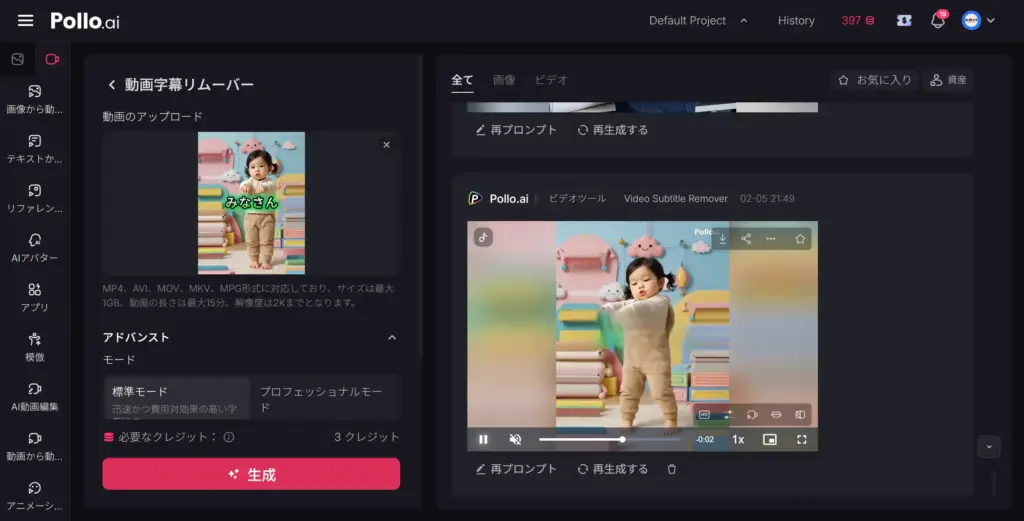Open the 模倣 tool
Image resolution: width=1024 pixels, height=521 pixels.
pos(35,347)
